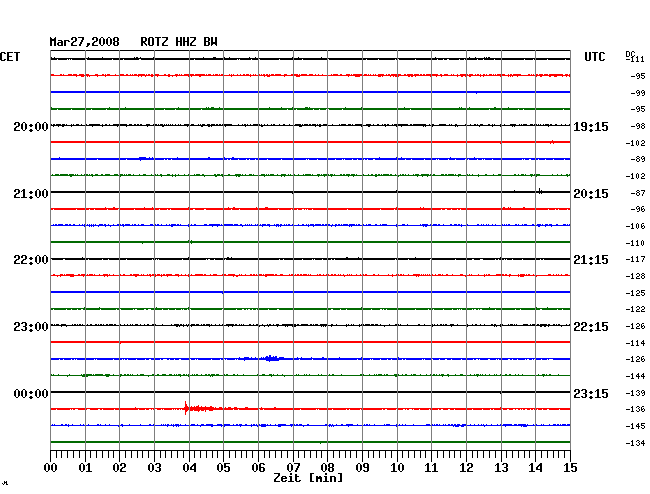
Task: Click the 21:15 UTC time label
Action: click(591, 260)
